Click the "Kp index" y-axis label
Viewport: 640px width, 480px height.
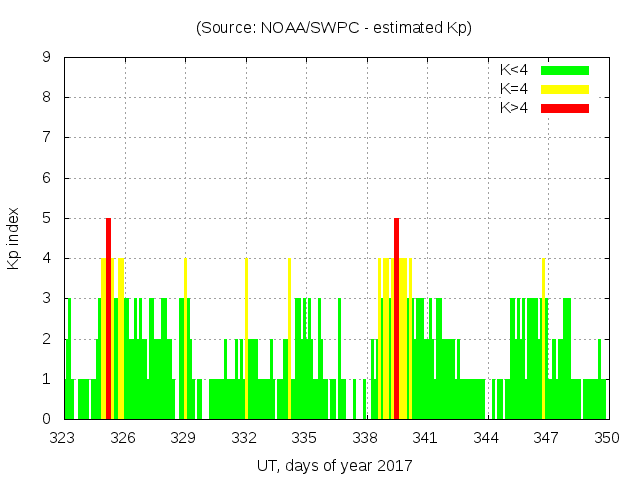pyautogui.click(x=14, y=238)
